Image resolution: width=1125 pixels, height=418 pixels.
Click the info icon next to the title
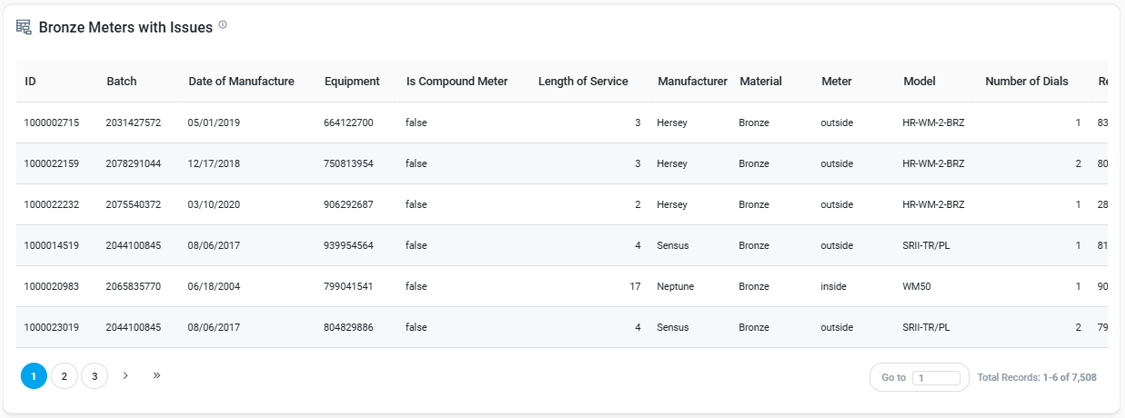click(x=223, y=25)
